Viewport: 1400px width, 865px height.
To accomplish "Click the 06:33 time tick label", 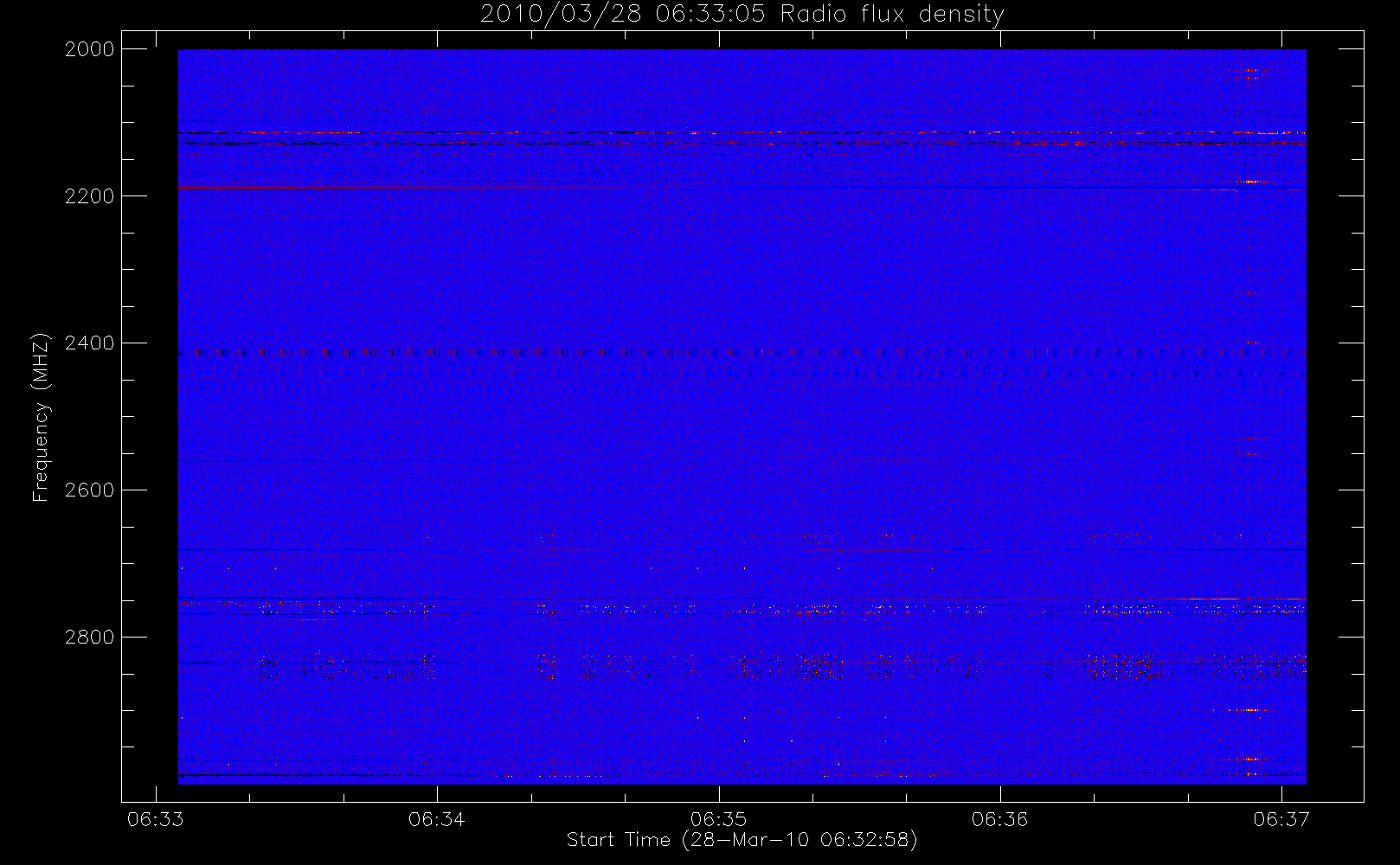I will click(156, 818).
